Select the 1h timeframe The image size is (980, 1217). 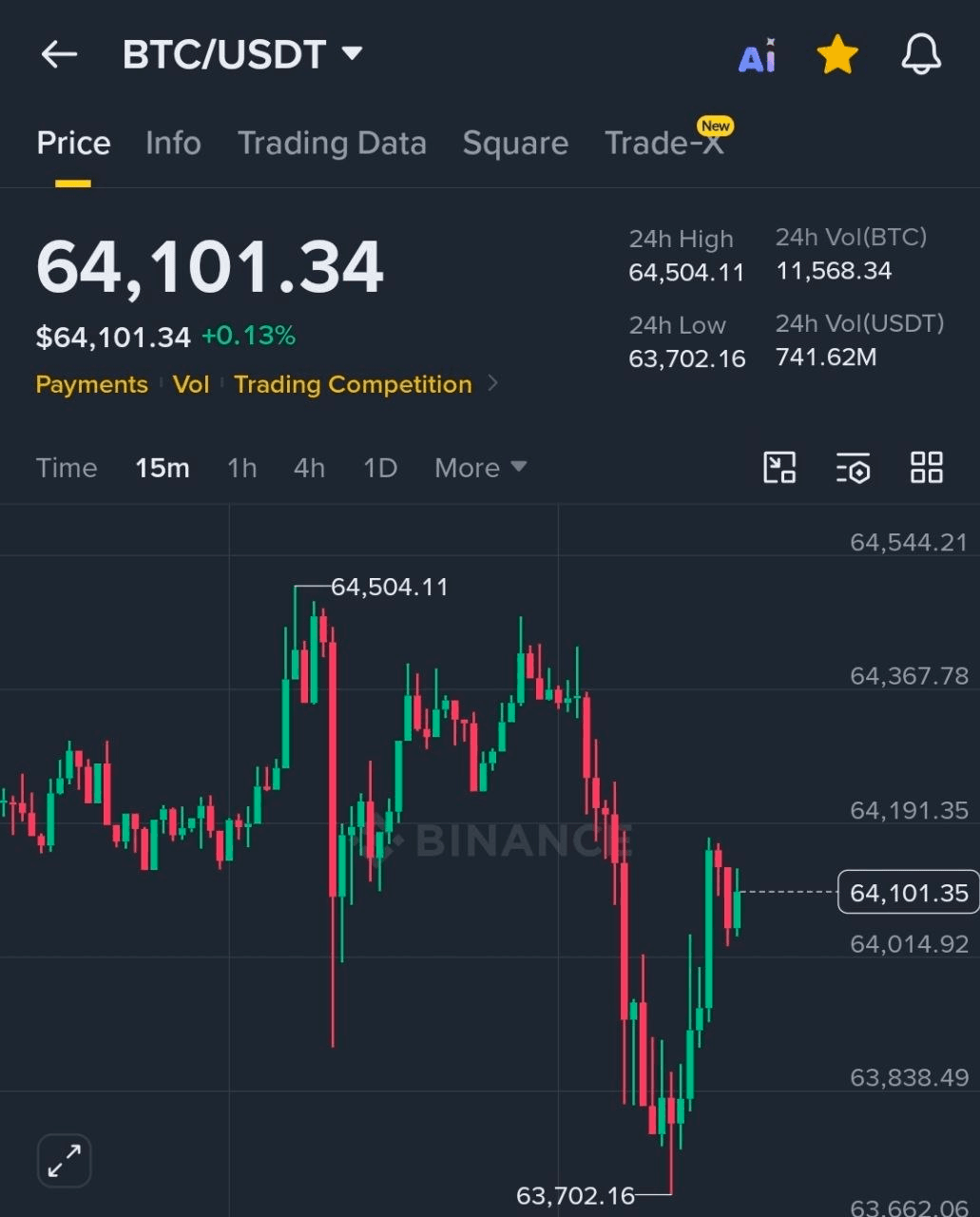[x=241, y=468]
